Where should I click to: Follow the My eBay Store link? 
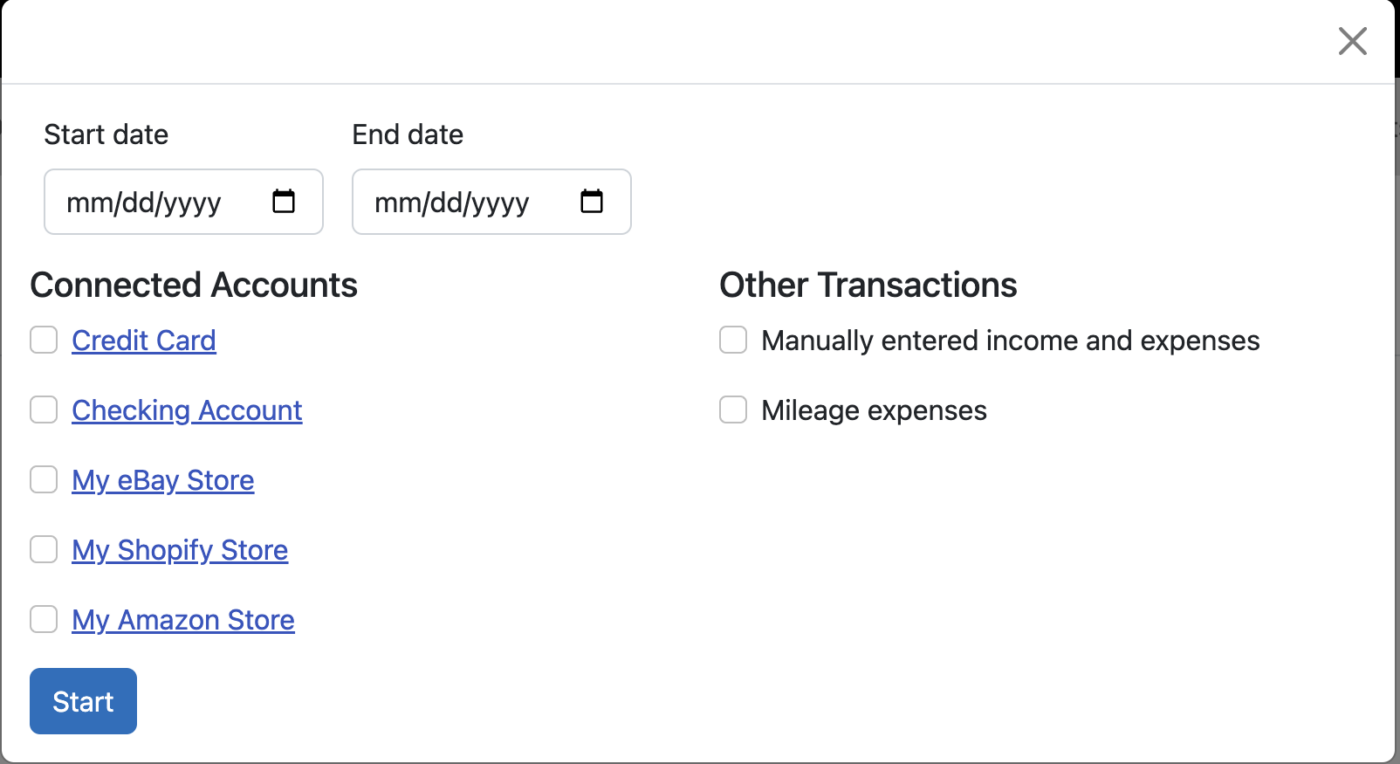coord(163,480)
